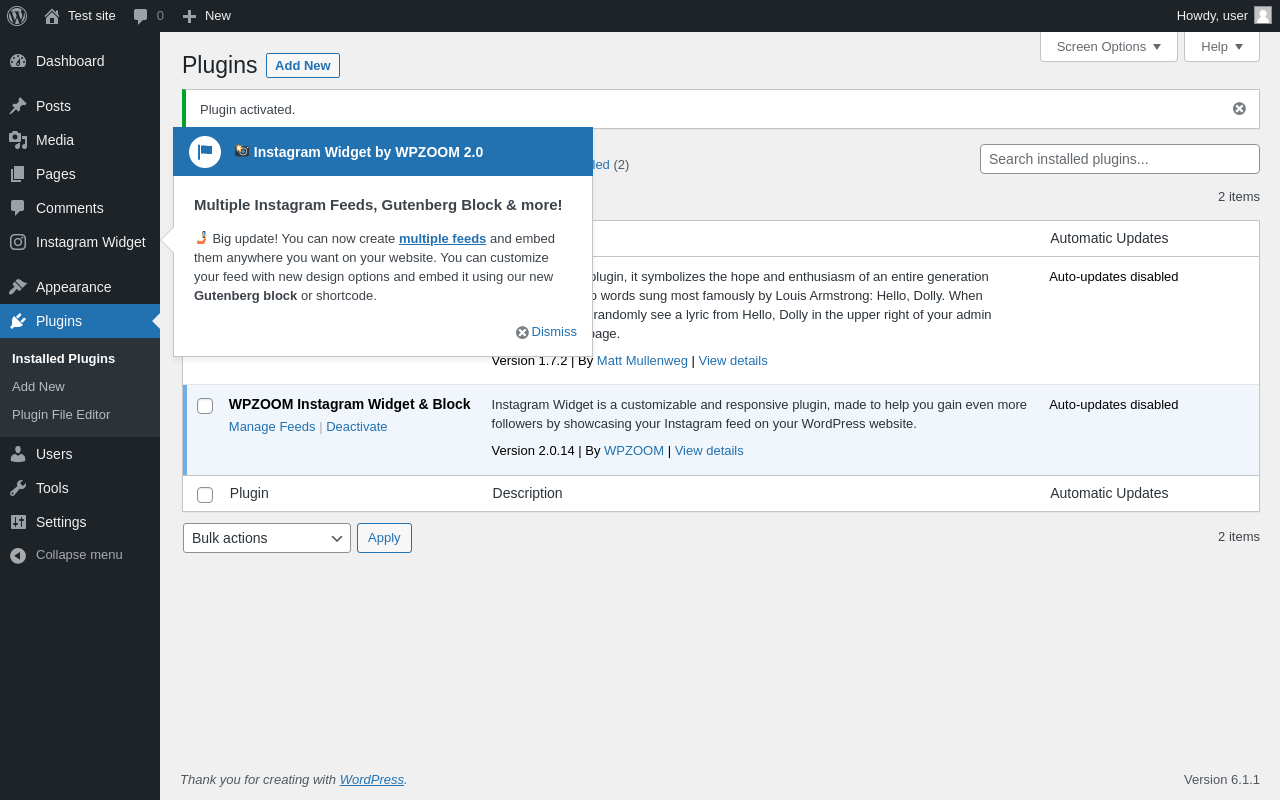Click the New plus icon
The height and width of the screenshot is (800, 1280).
click(189, 16)
